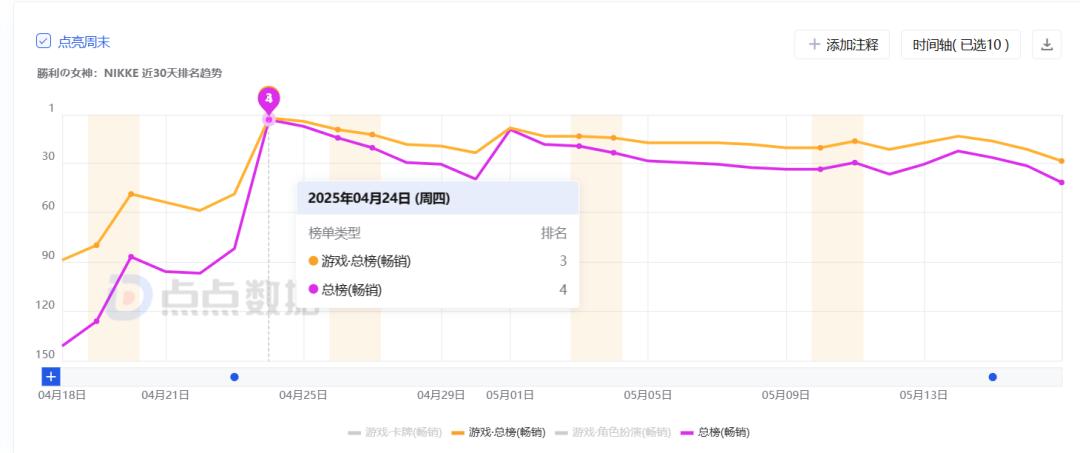Click the orange dot beside 游戏-总榜(畅销) in the tooltip

(313, 261)
